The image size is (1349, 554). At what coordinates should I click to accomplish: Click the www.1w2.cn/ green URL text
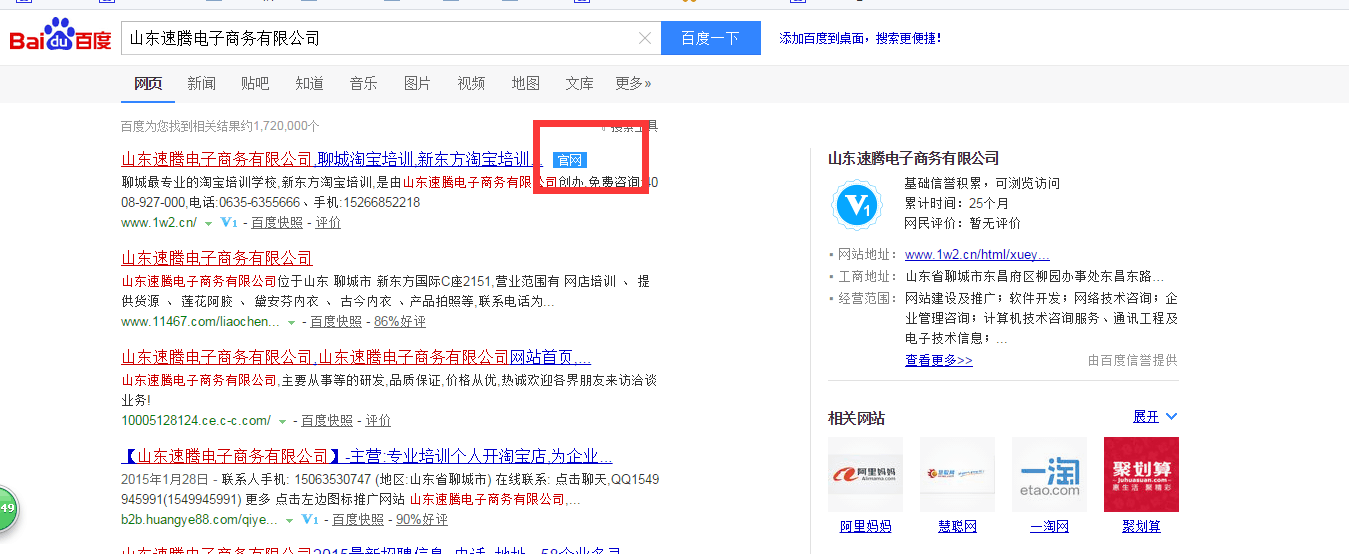point(159,223)
